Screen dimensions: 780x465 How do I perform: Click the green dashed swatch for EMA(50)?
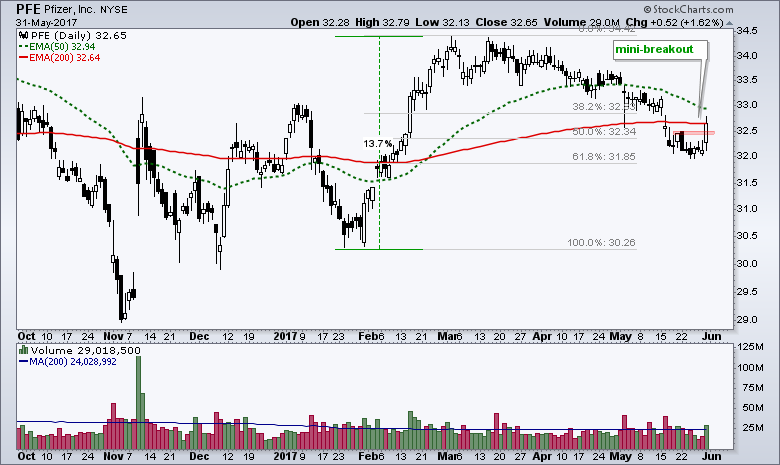coord(23,47)
